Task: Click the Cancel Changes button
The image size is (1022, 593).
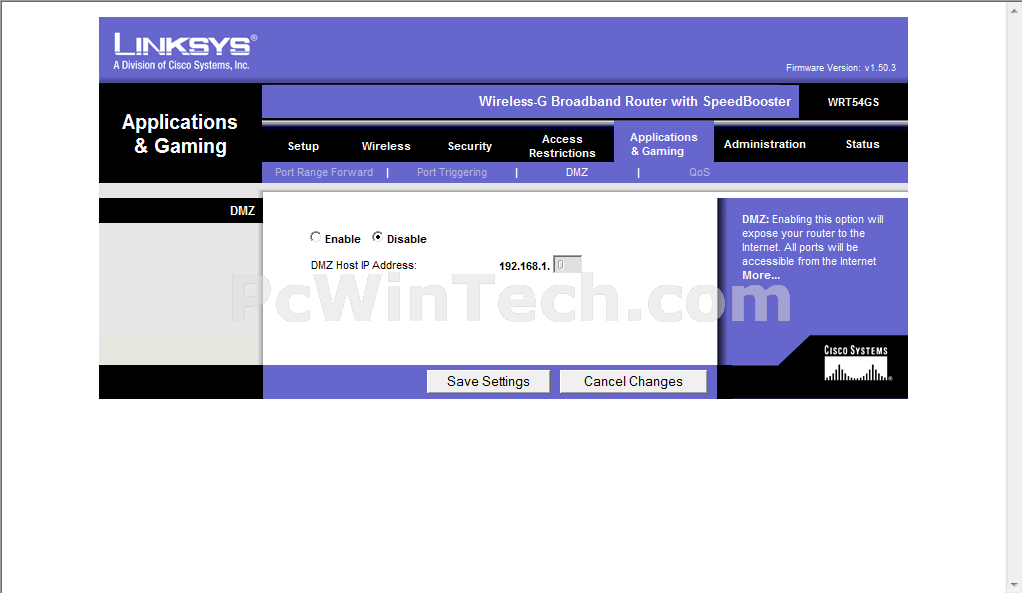Action: coord(633,381)
